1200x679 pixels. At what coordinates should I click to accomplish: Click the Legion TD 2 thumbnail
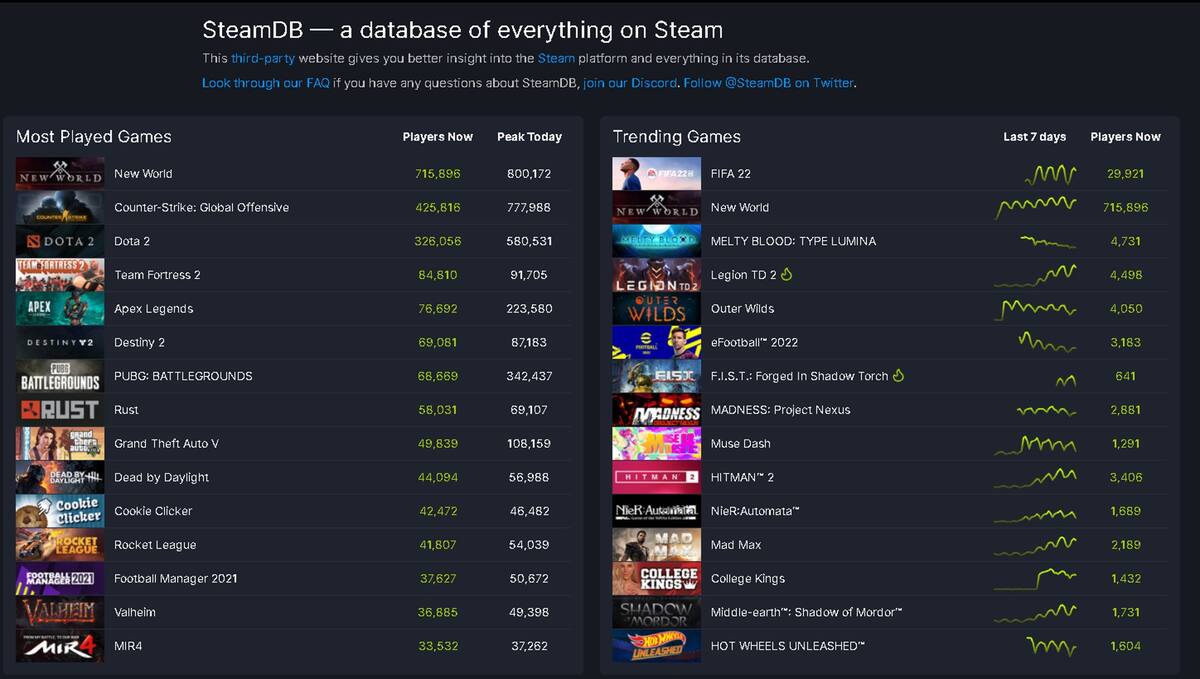tap(657, 275)
